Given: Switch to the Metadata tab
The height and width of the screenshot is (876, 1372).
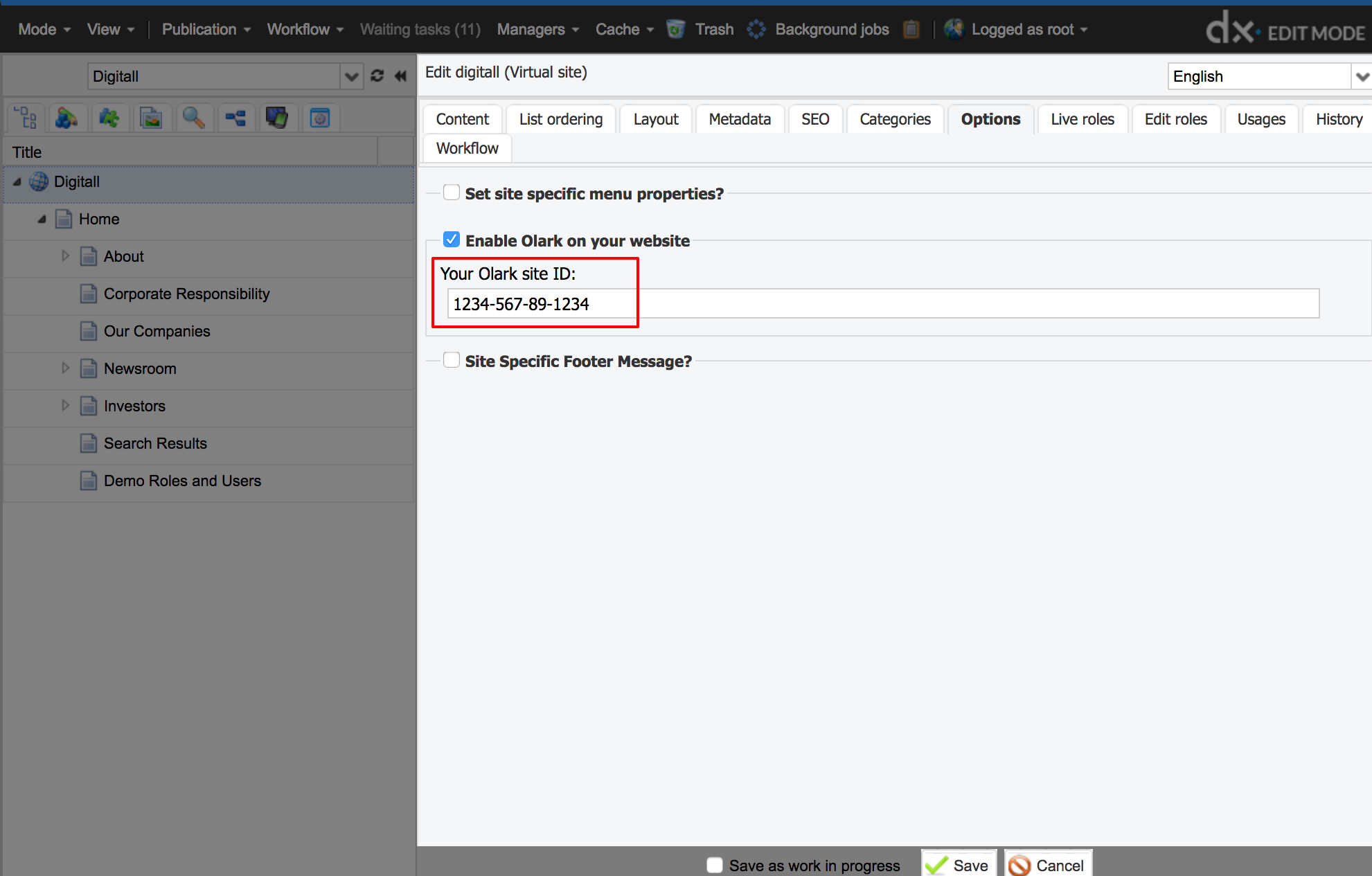Looking at the screenshot, I should pyautogui.click(x=740, y=119).
